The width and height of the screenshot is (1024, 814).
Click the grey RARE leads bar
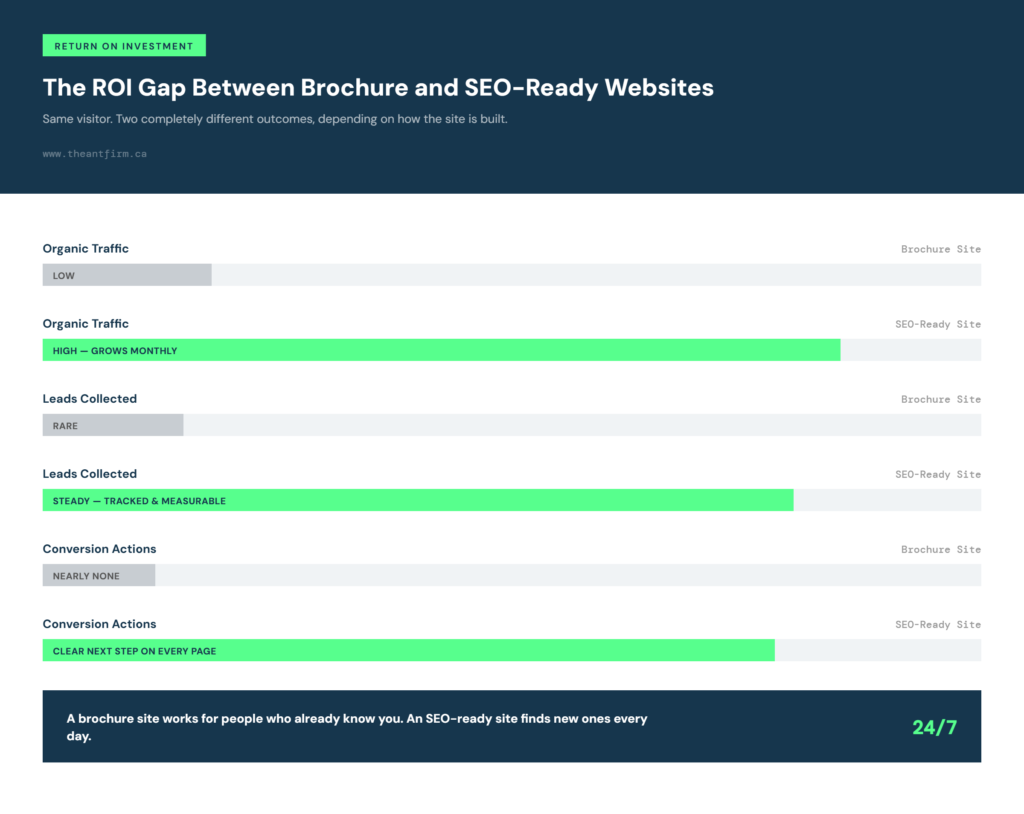tap(113, 425)
